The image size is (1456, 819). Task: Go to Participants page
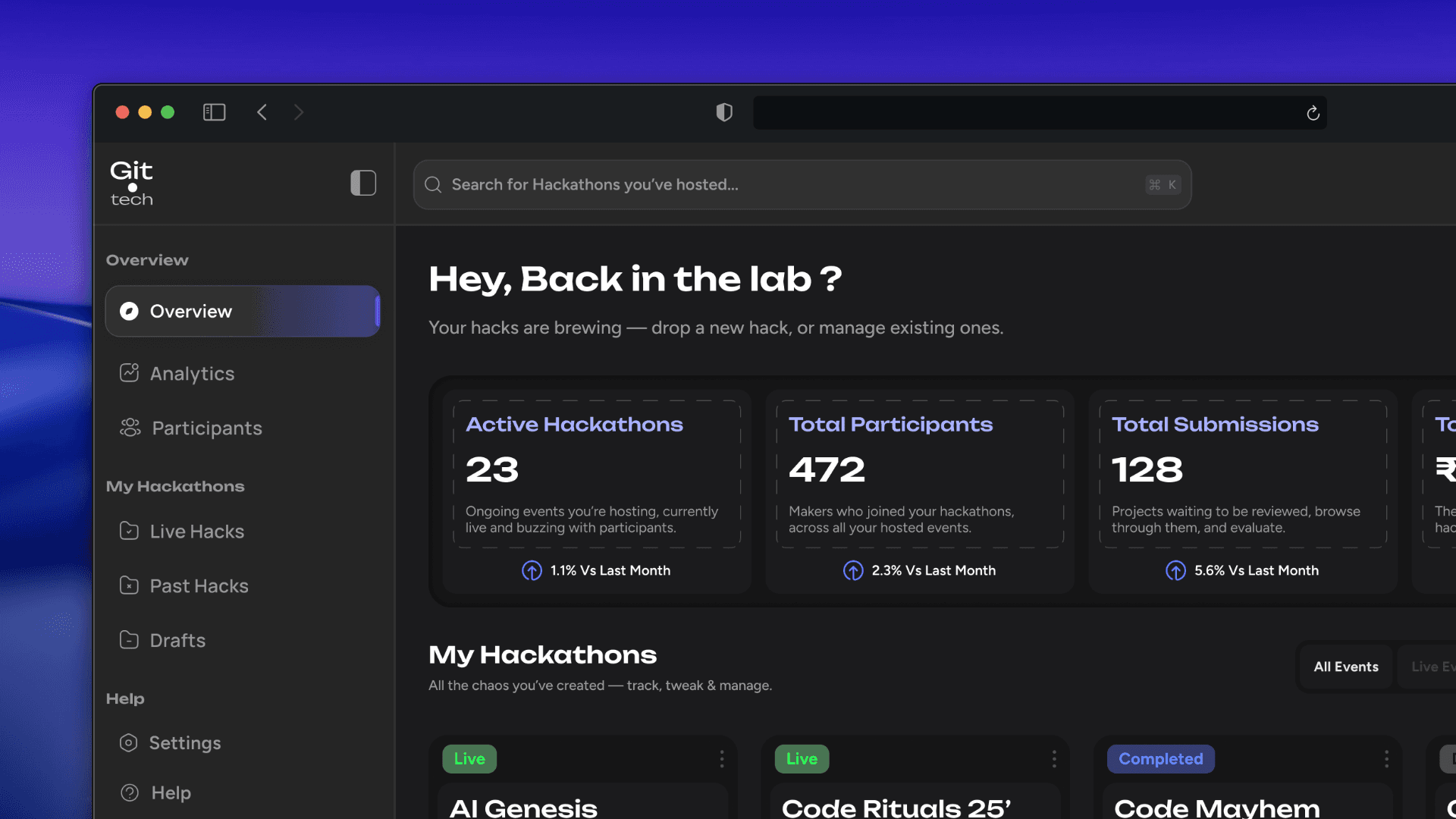[x=206, y=428]
